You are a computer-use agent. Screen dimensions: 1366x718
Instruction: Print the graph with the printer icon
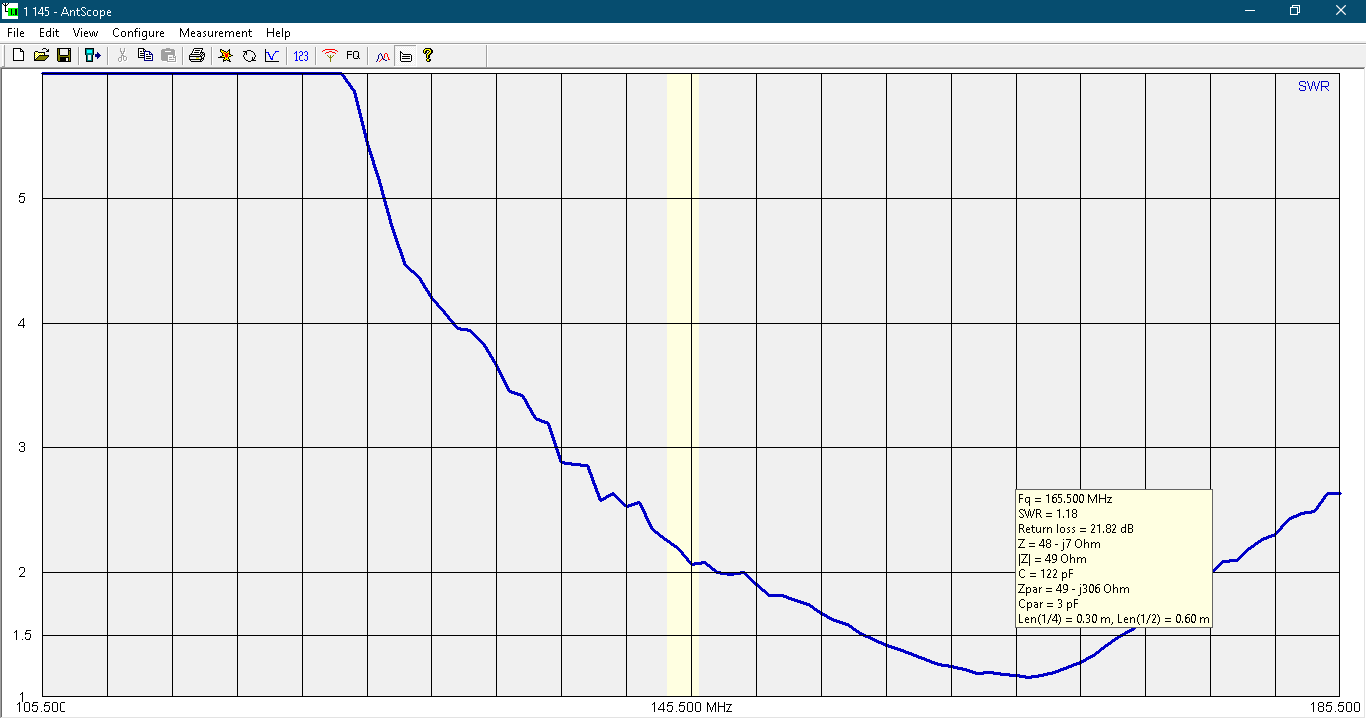197,56
